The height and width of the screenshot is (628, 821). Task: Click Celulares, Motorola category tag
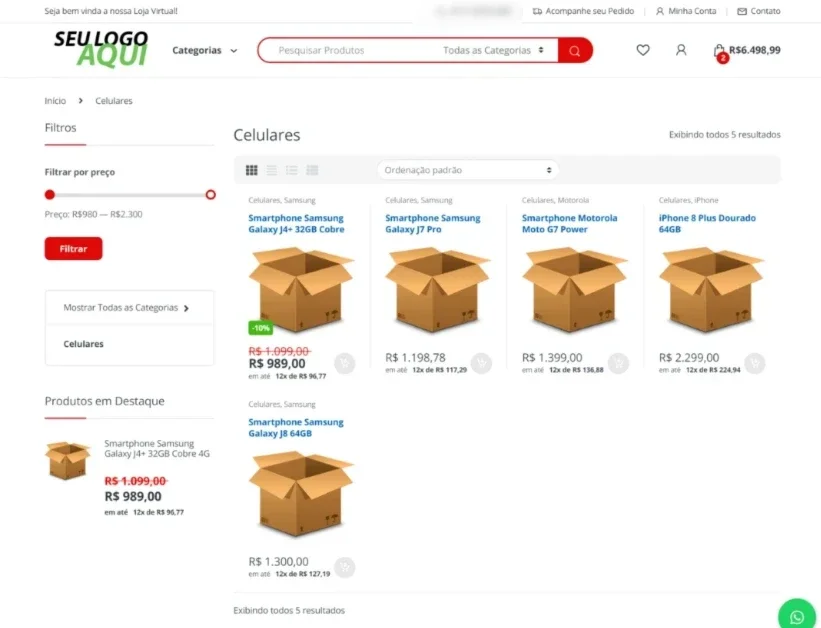coord(555,200)
